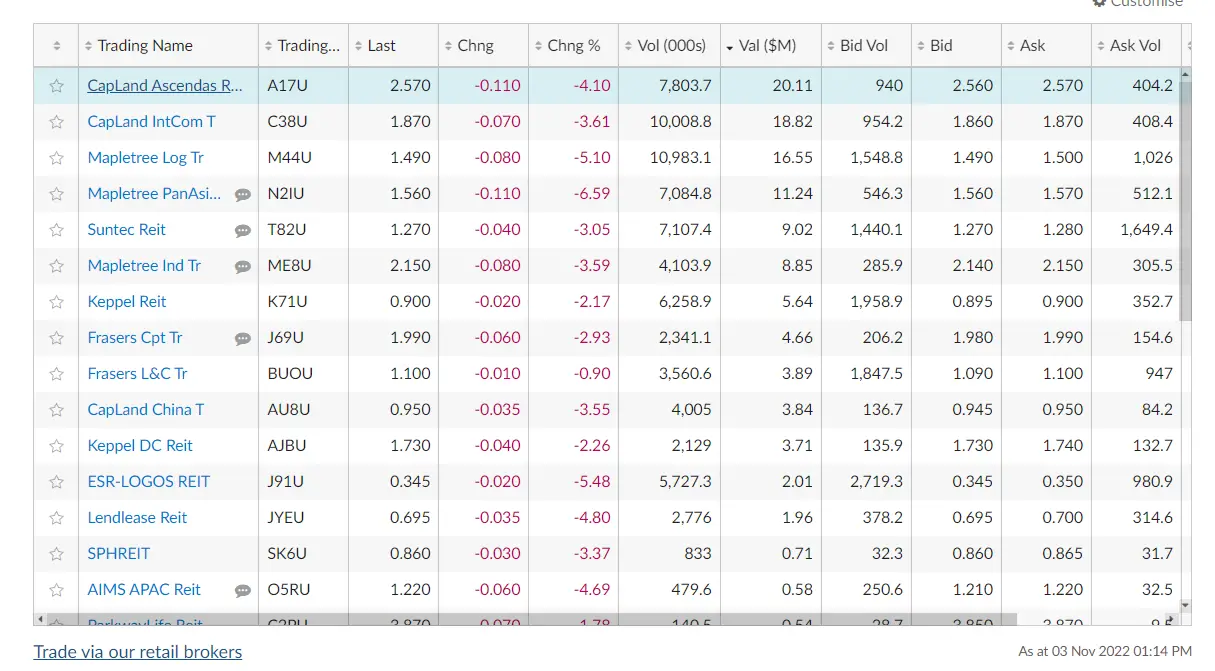Open the CapLand Ascendas REIT link

(165, 86)
